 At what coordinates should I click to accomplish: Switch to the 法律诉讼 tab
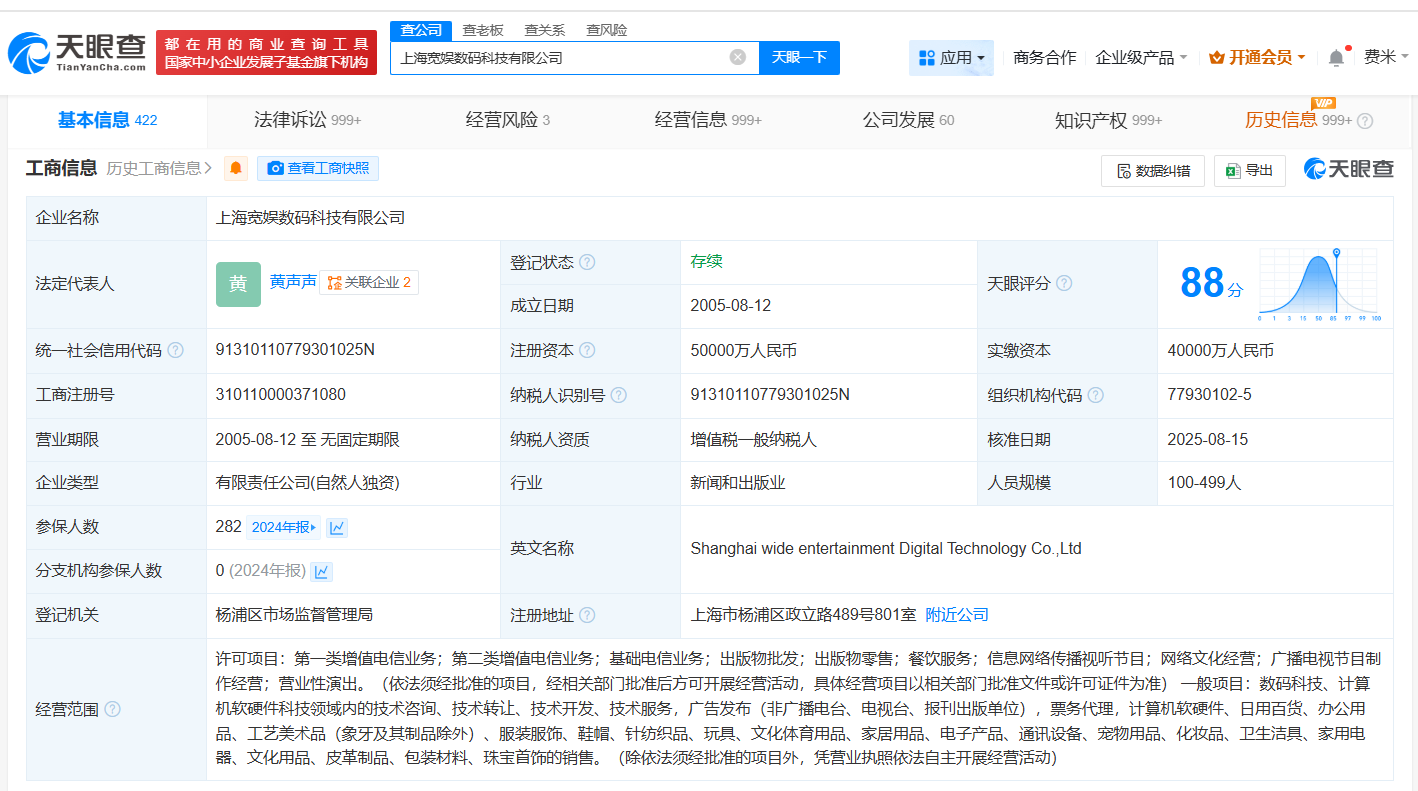pos(290,119)
